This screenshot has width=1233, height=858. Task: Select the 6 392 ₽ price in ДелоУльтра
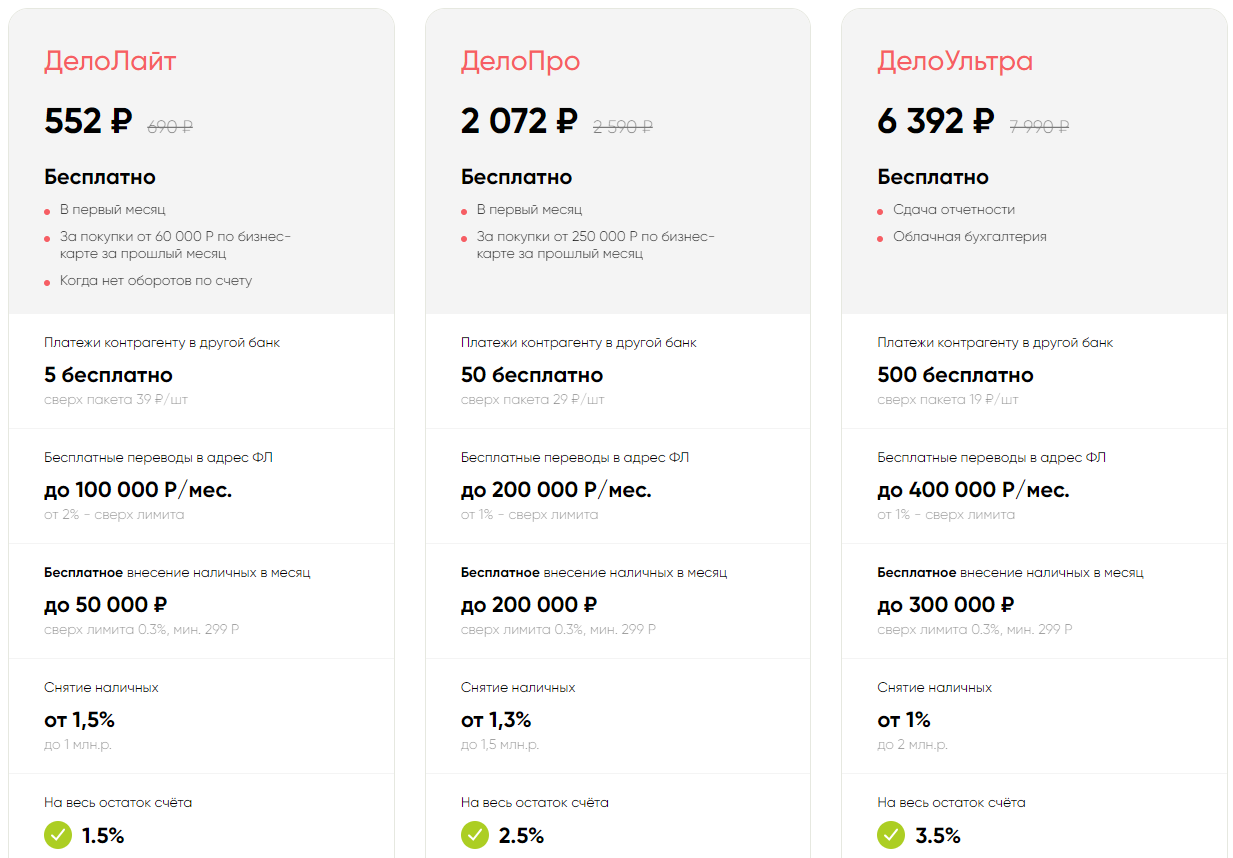[935, 121]
